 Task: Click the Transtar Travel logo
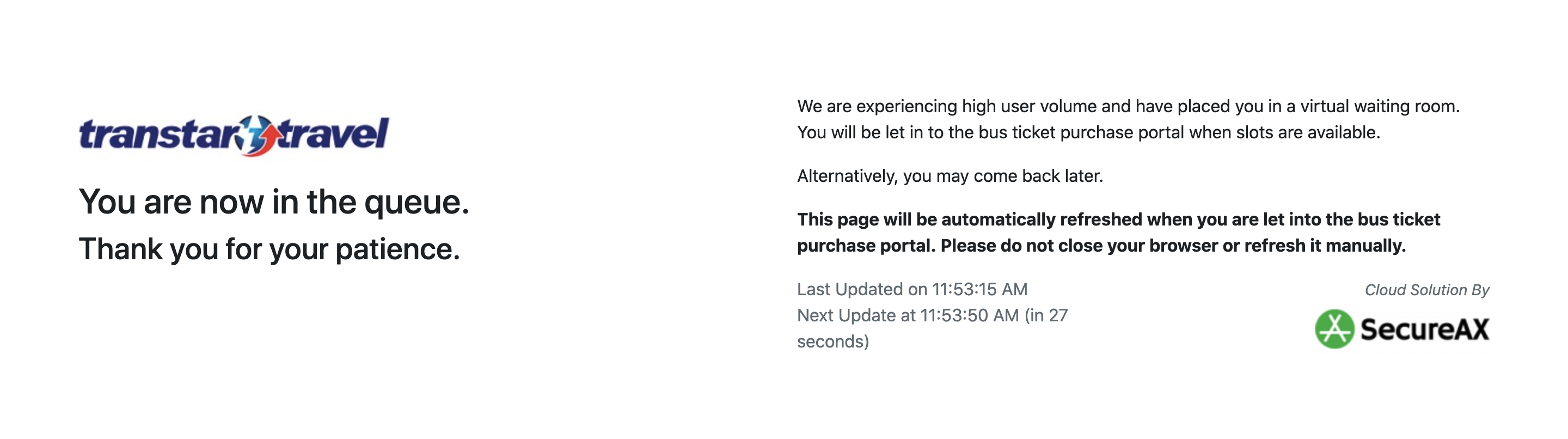234,135
